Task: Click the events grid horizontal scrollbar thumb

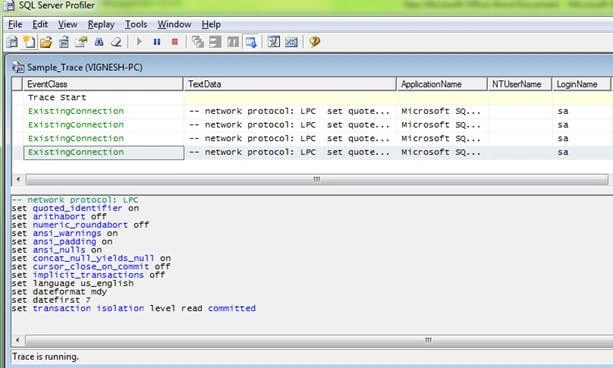Action: pos(317,180)
